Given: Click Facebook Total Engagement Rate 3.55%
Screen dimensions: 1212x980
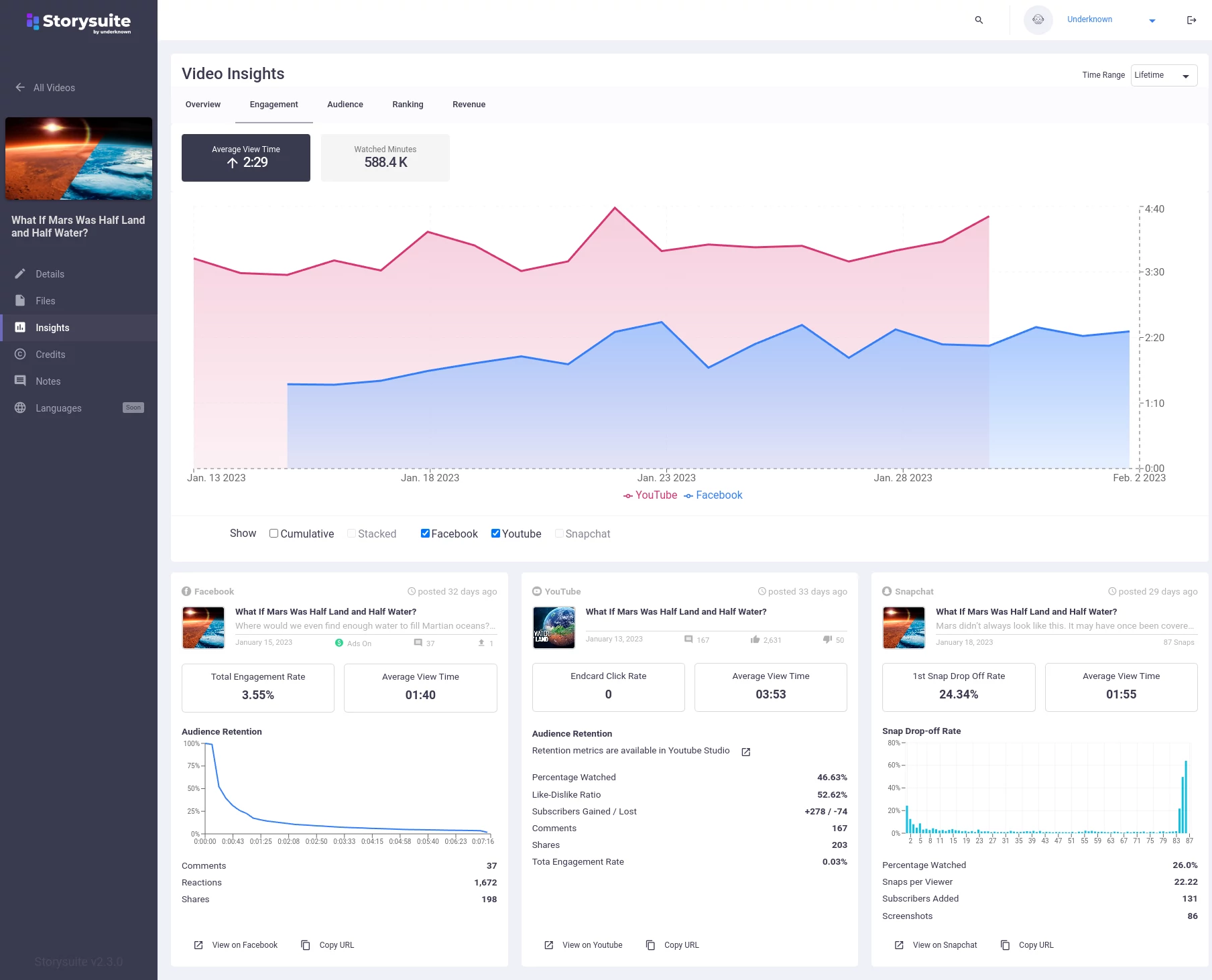Looking at the screenshot, I should pyautogui.click(x=258, y=688).
